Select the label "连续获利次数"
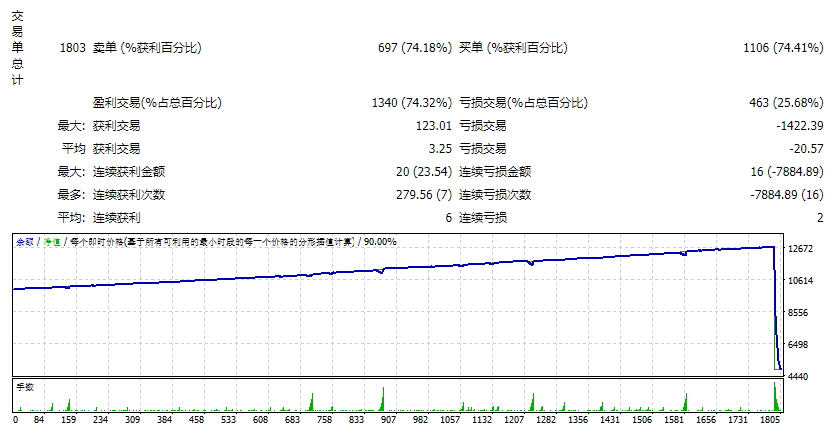This screenshot has height=431, width=835. [x=129, y=194]
